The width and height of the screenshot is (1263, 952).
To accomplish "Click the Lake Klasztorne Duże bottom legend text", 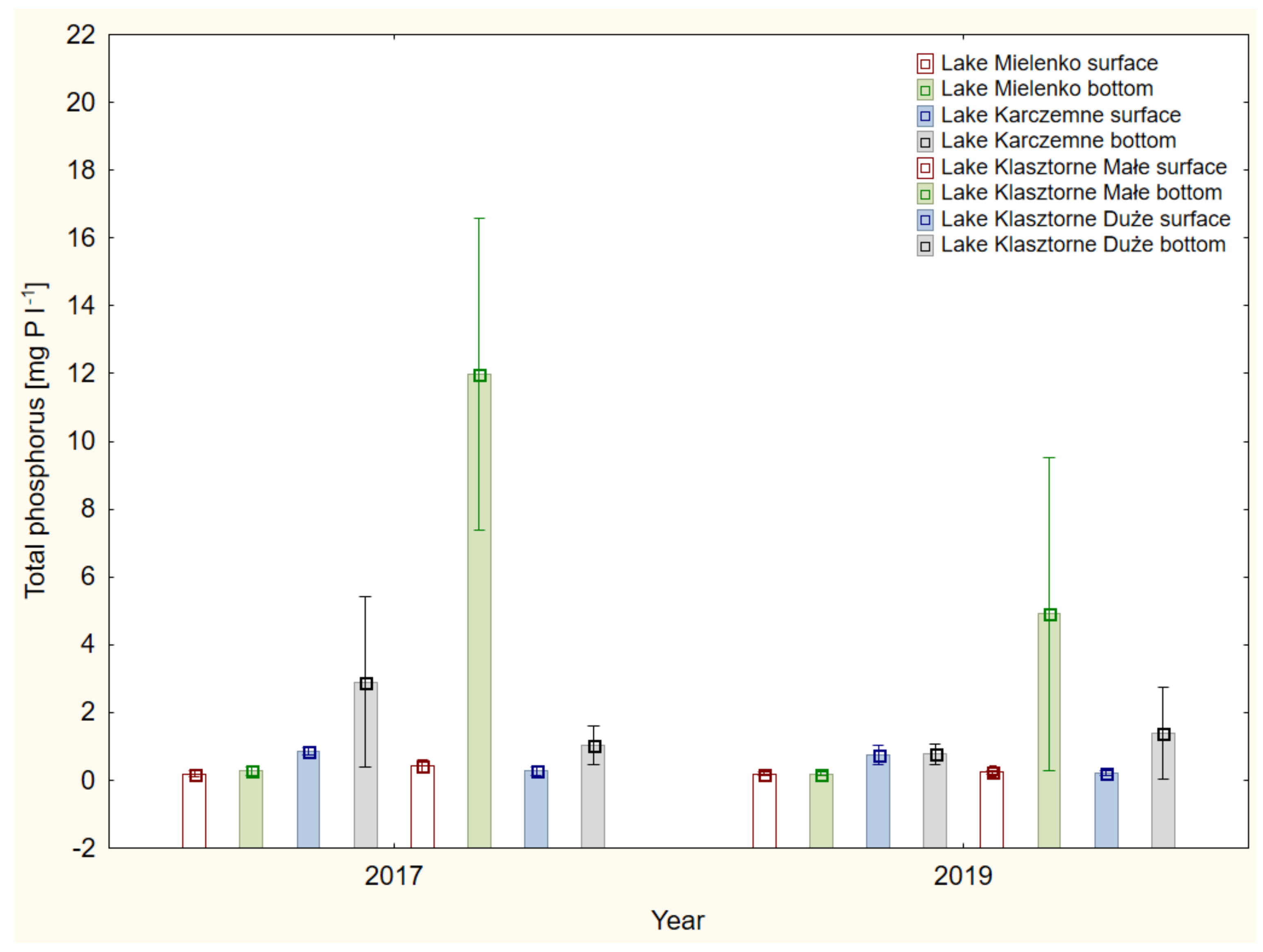I will (1083, 245).
